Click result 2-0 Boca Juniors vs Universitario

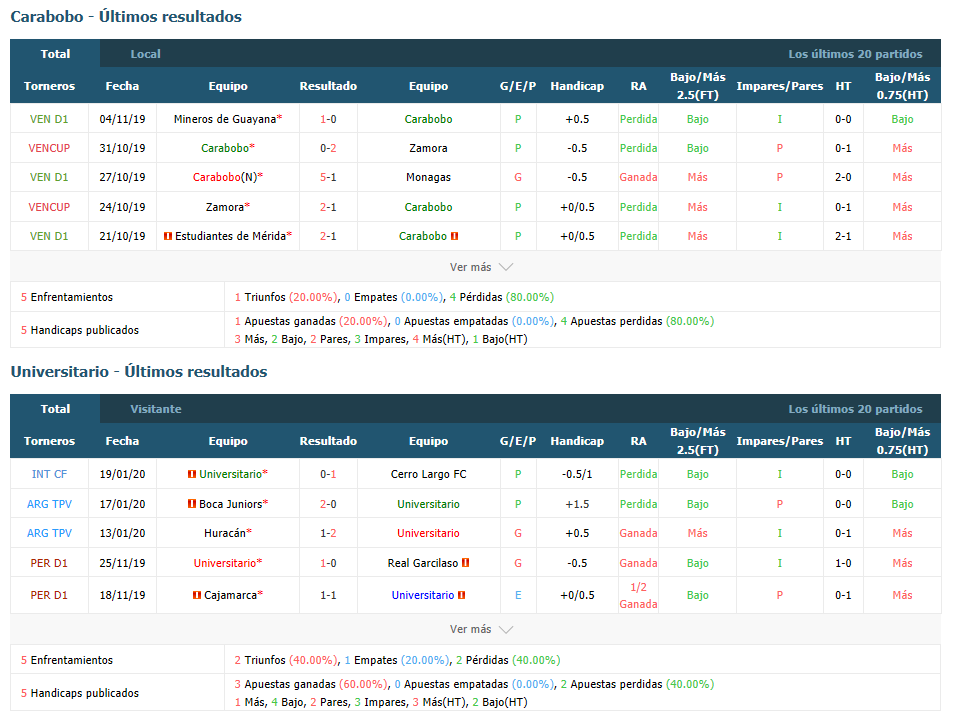(328, 504)
